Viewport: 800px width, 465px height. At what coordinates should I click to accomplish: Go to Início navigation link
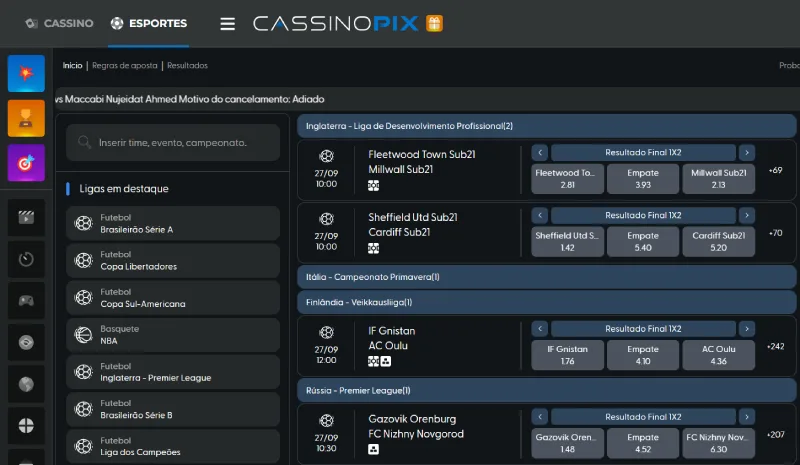(72, 65)
